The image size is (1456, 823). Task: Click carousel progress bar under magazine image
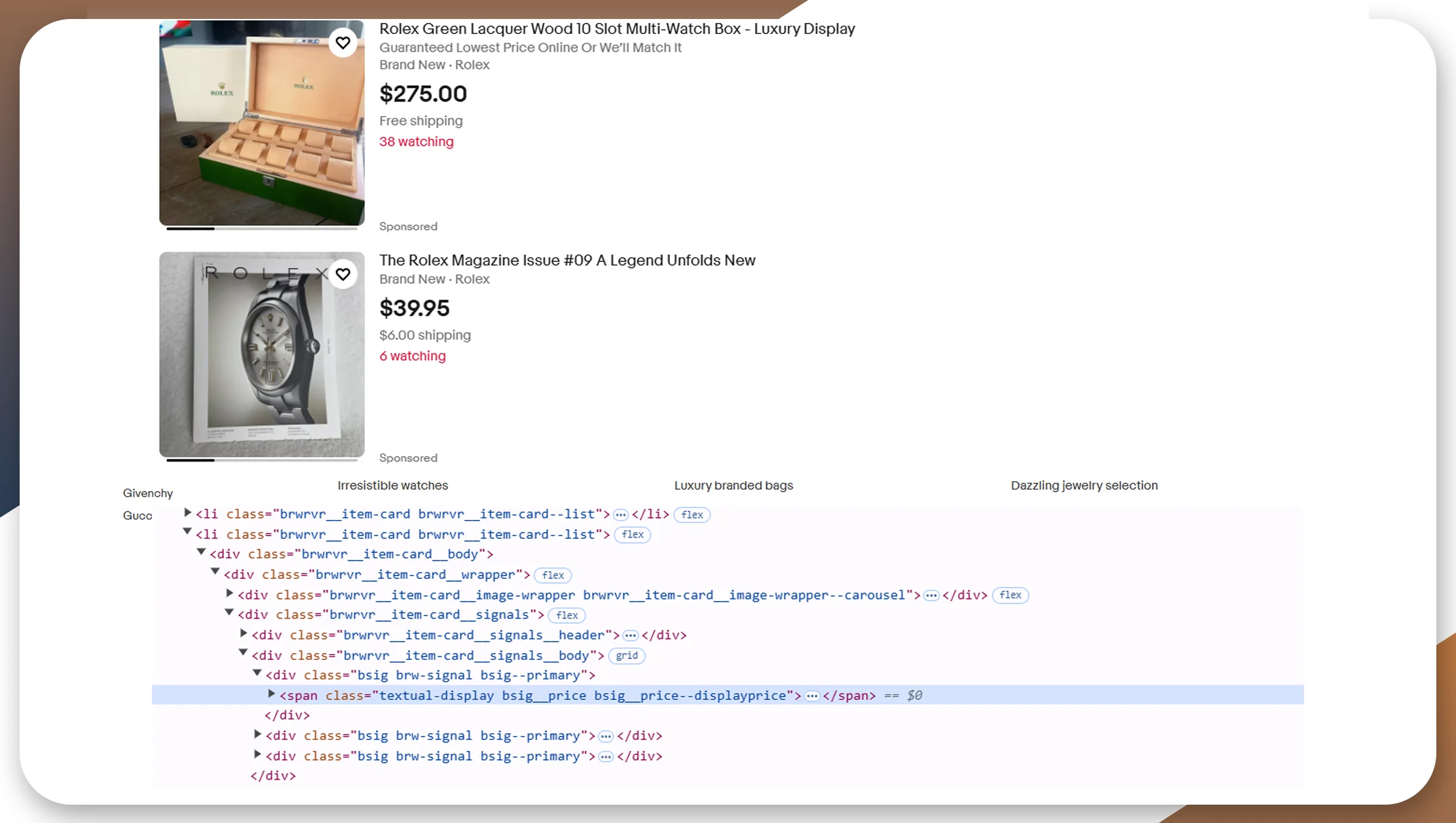(x=262, y=460)
